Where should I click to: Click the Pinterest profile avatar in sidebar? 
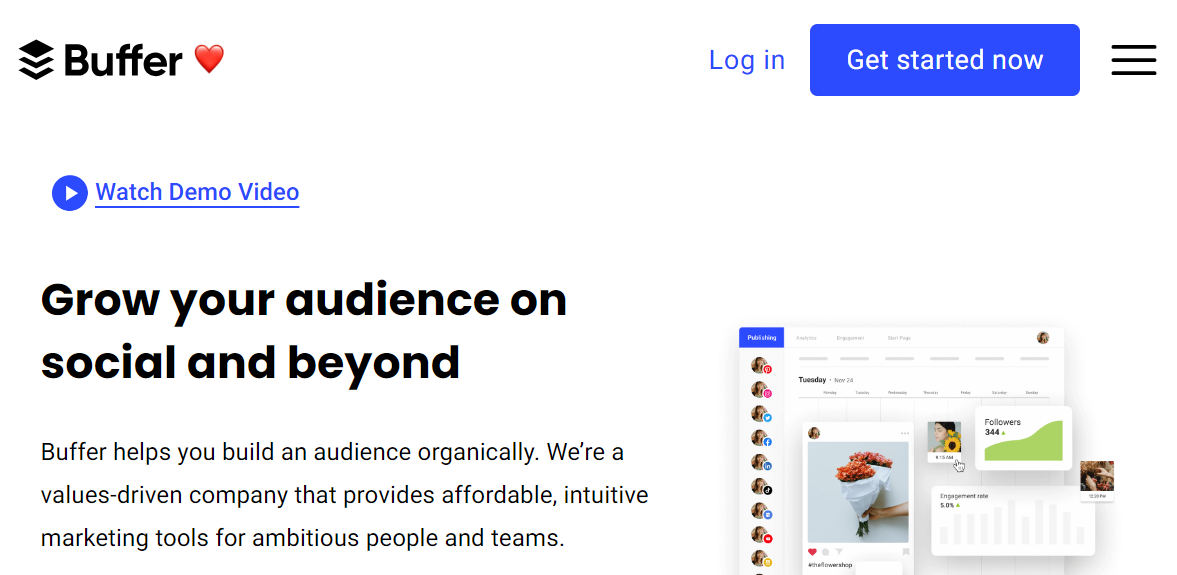[x=761, y=366]
